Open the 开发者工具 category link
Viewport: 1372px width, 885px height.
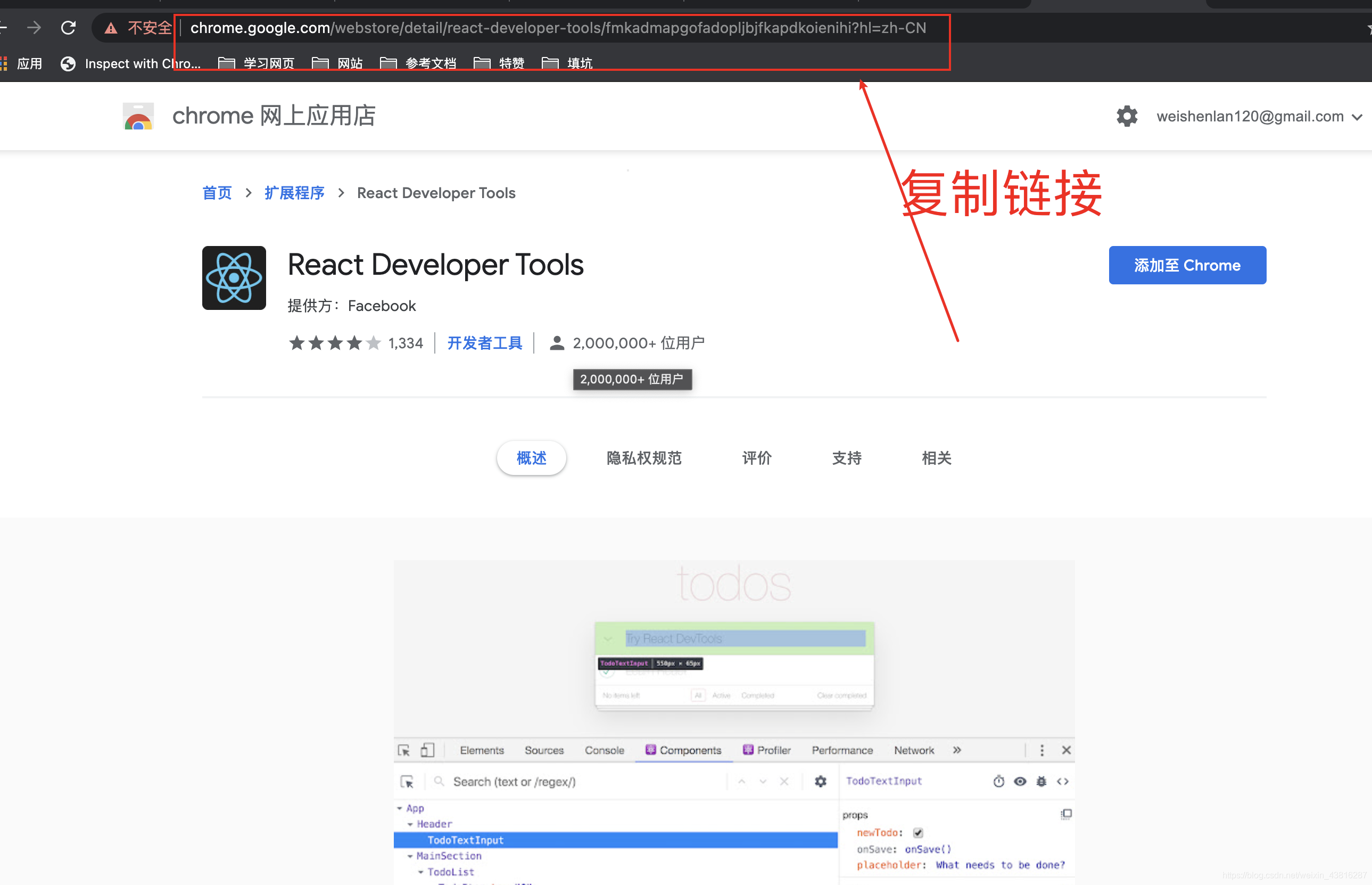tap(485, 343)
